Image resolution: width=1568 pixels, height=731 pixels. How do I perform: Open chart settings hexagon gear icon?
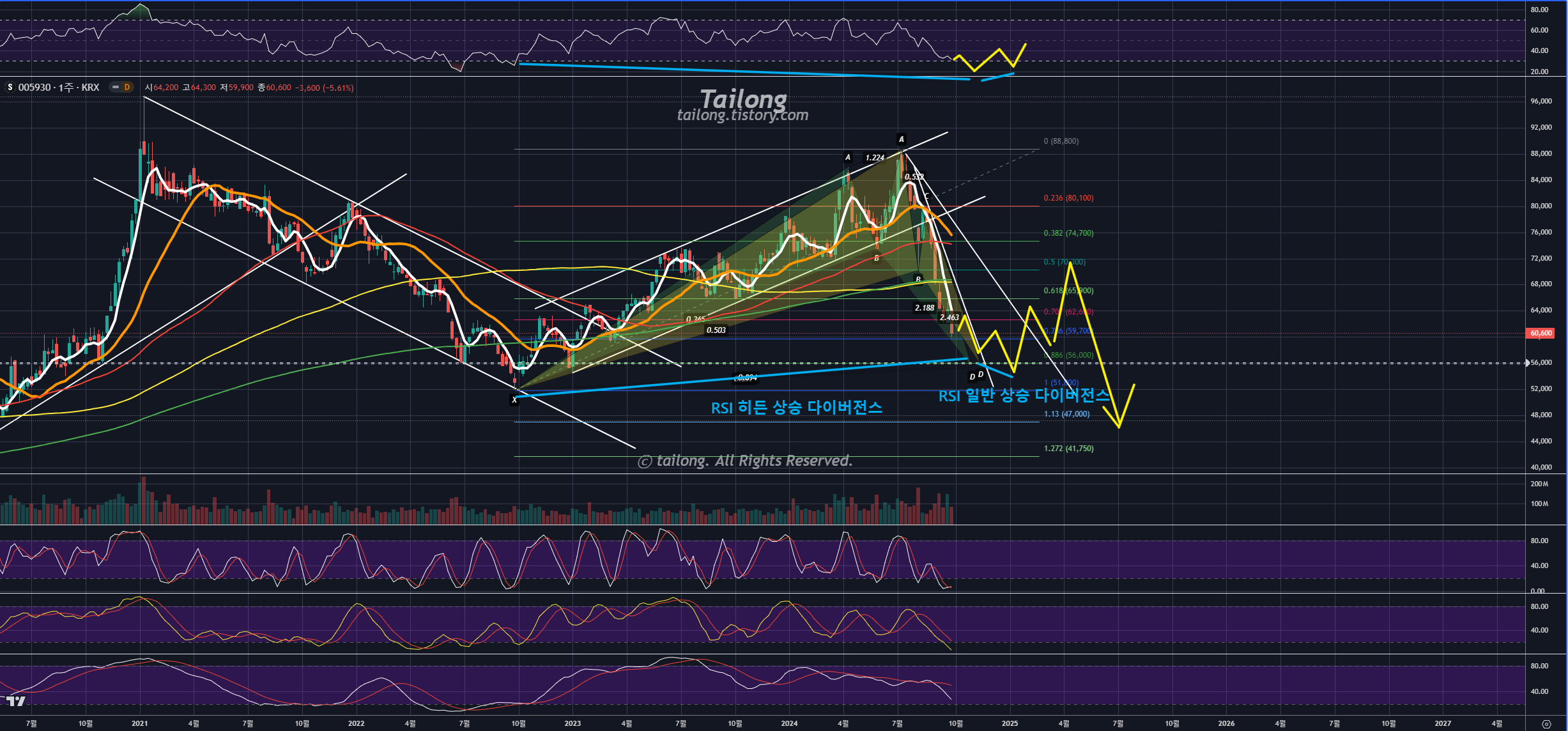tap(1546, 723)
